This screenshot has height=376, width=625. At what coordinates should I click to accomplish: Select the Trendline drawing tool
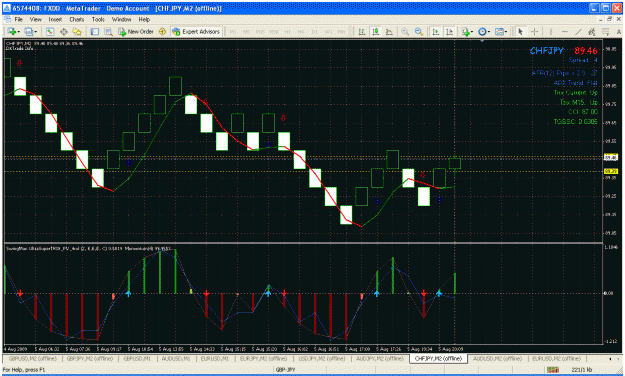coord(578,31)
